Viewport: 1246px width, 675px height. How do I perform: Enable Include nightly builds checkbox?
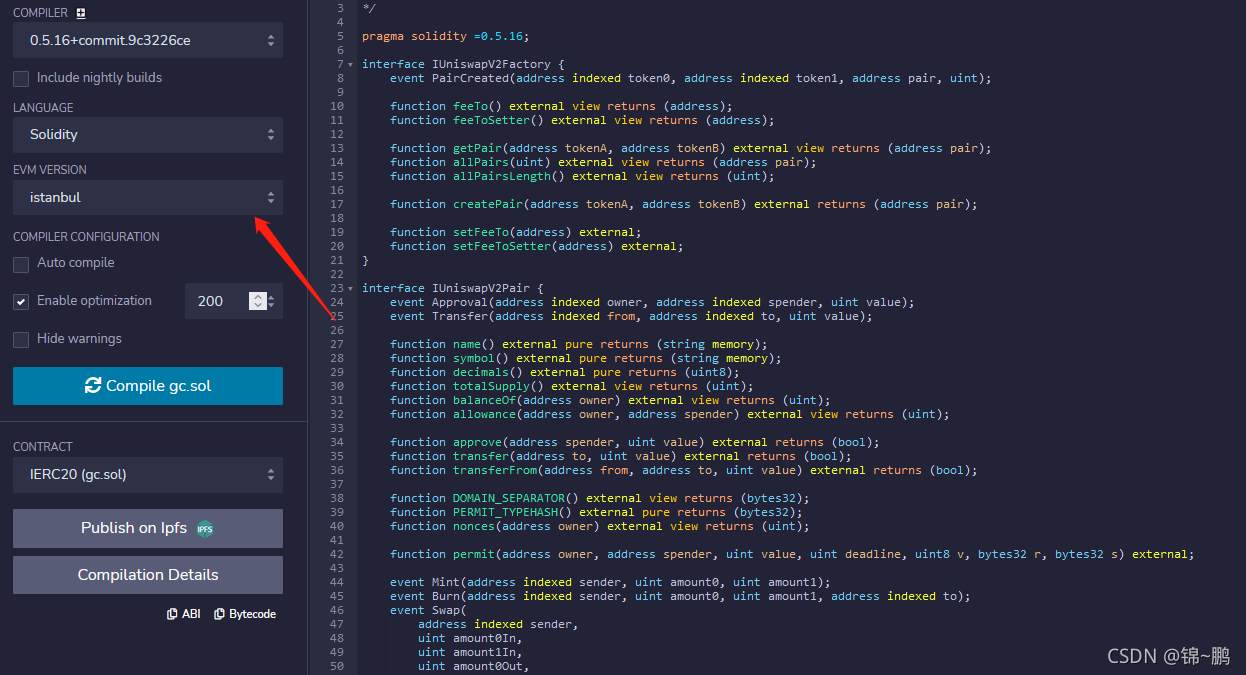click(21, 78)
